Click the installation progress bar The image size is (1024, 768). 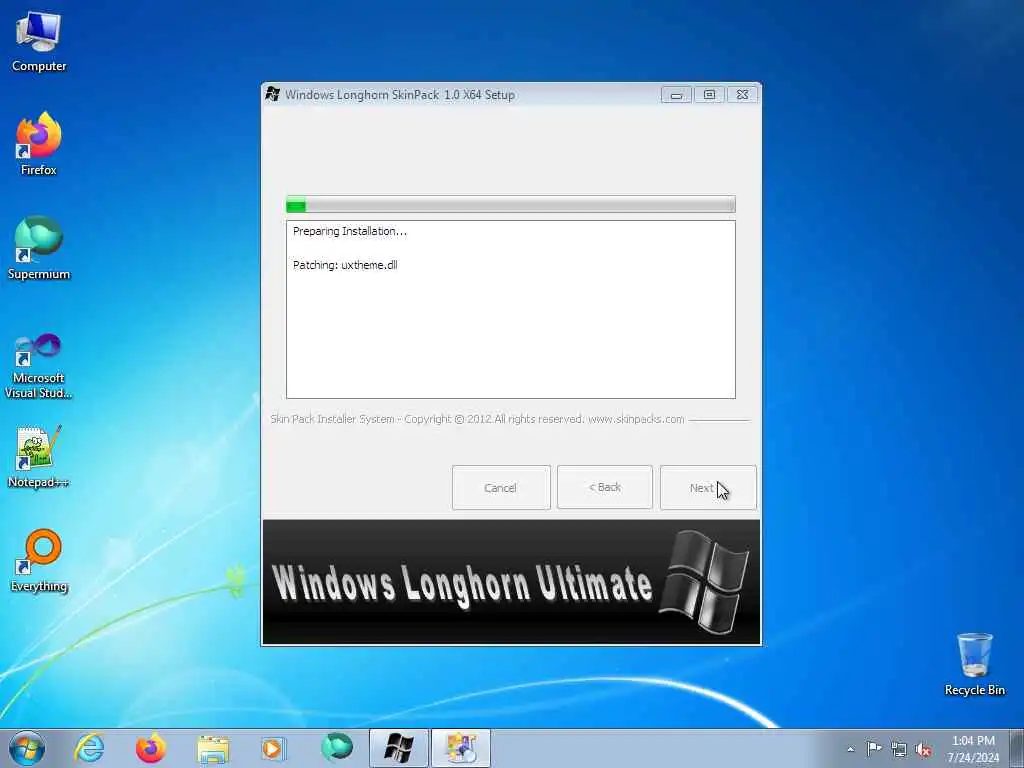(511, 204)
